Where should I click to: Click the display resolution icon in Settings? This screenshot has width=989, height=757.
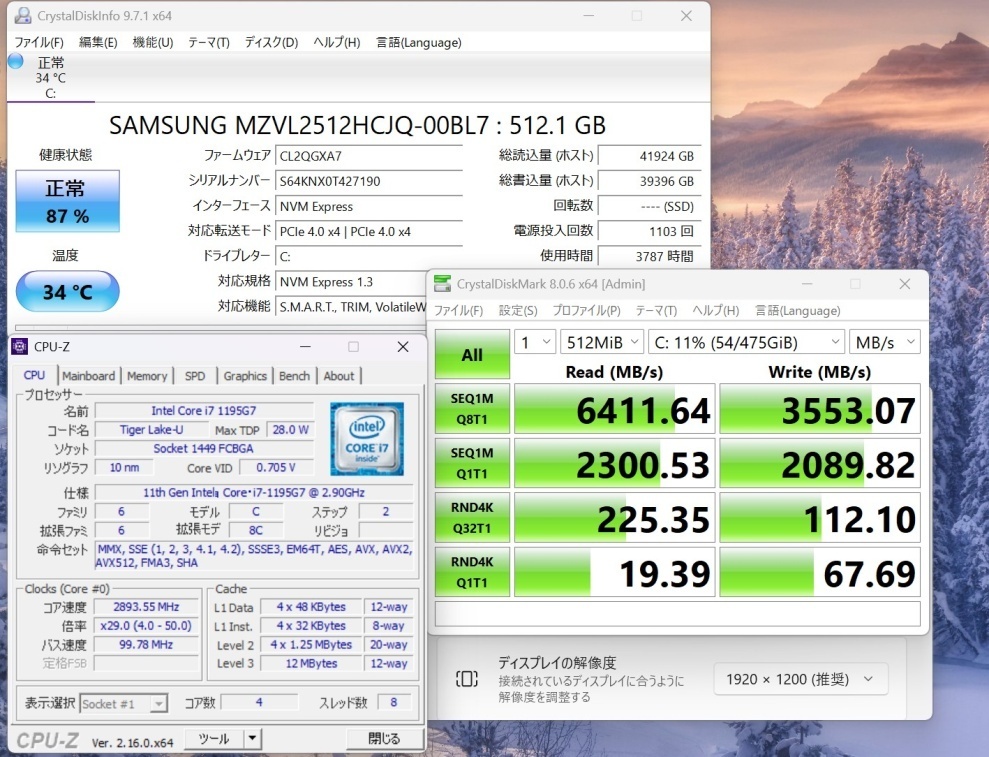467,679
